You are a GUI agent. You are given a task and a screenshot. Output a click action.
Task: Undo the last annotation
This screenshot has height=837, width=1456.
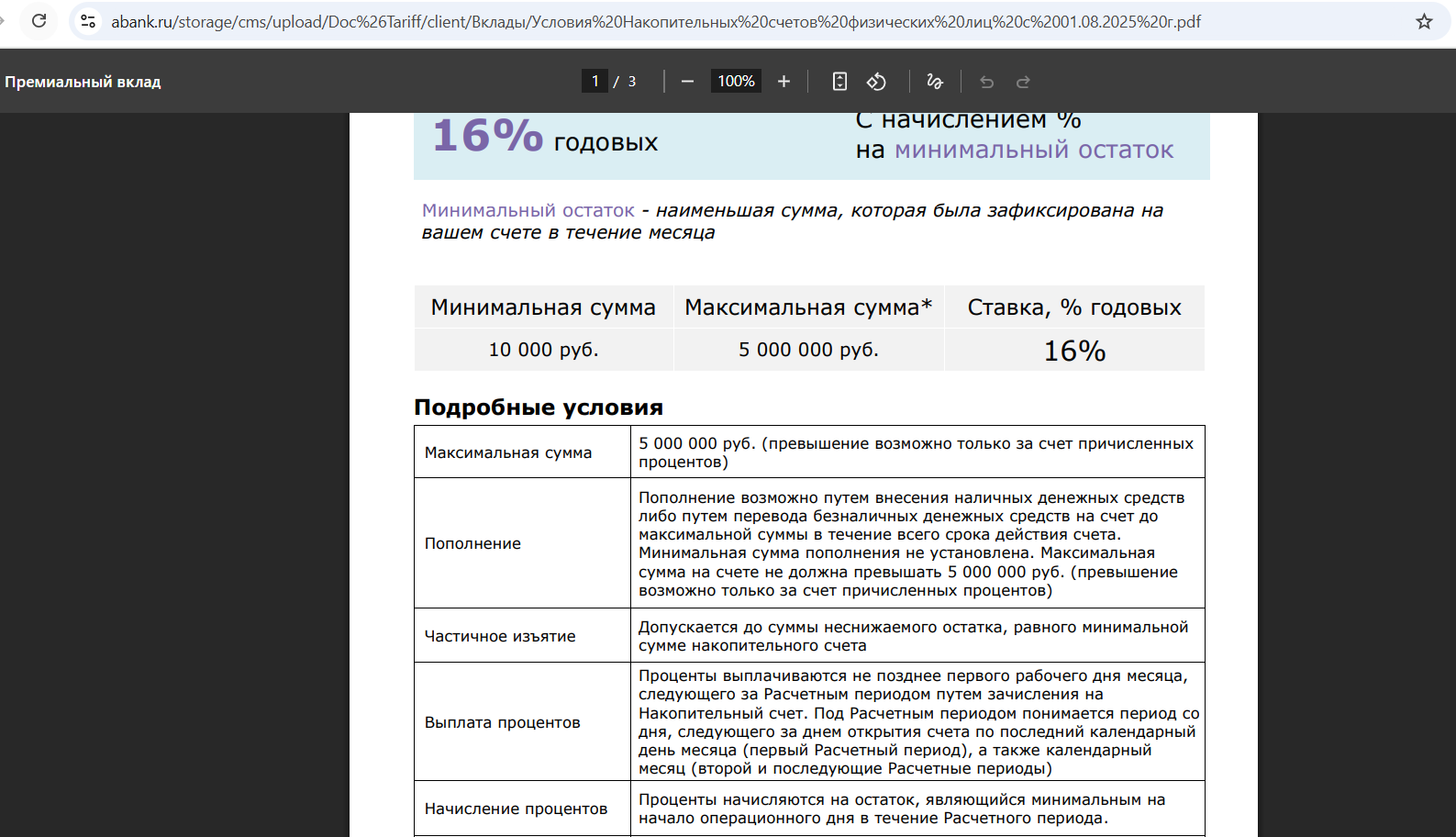click(986, 82)
